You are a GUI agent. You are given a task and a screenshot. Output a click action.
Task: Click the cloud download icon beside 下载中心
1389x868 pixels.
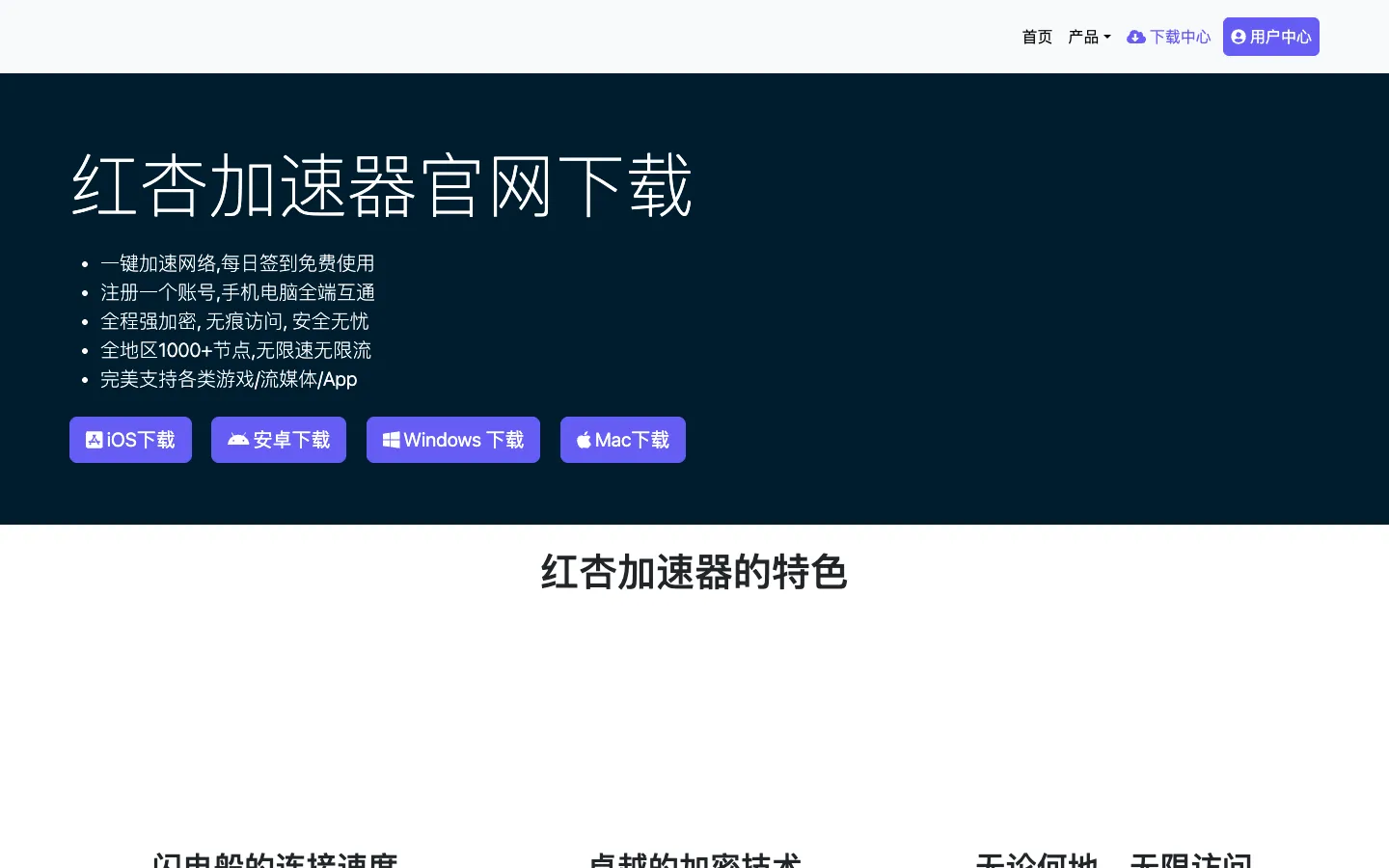[1136, 37]
